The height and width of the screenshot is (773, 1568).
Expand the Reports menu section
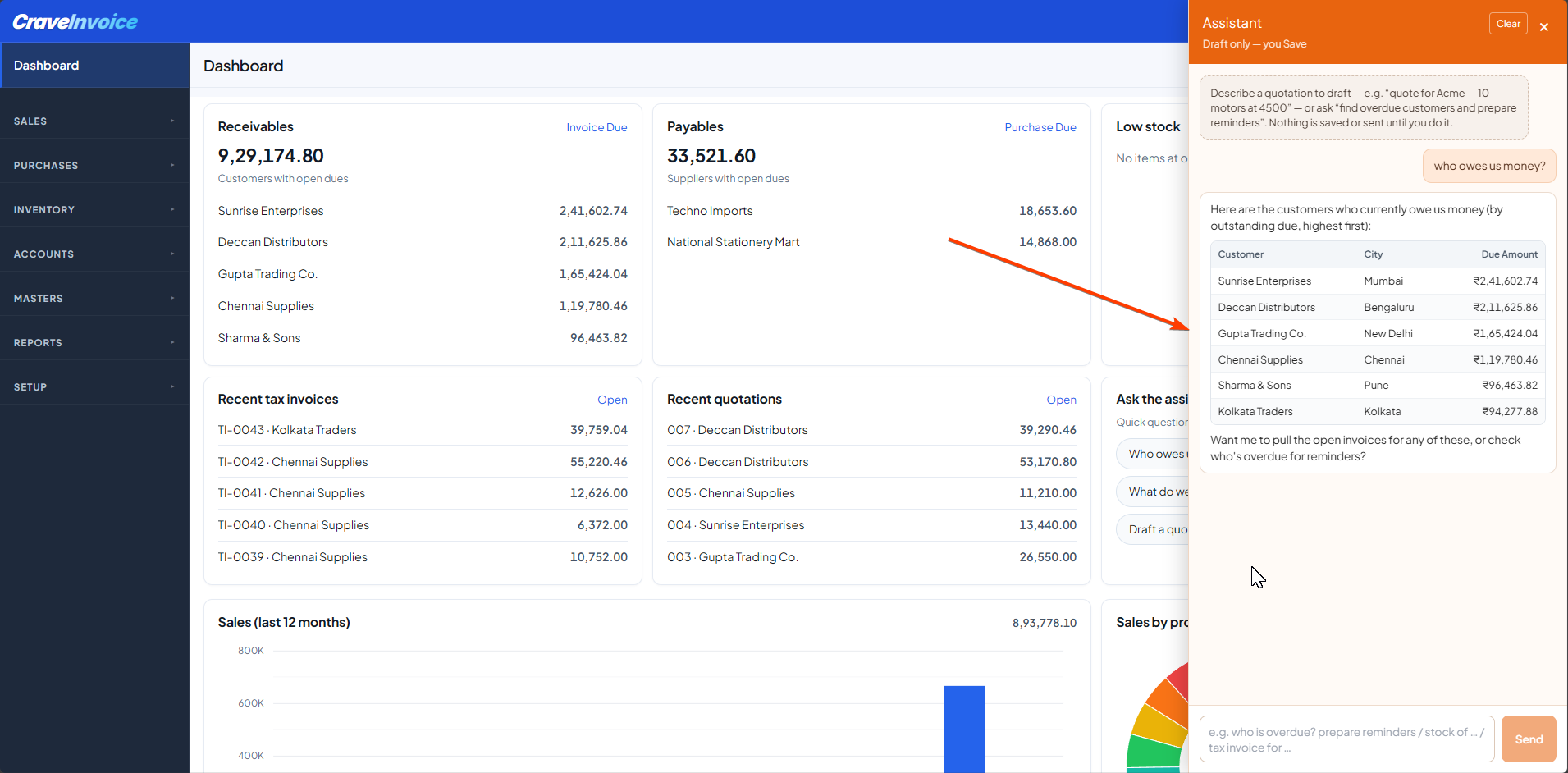[x=94, y=342]
